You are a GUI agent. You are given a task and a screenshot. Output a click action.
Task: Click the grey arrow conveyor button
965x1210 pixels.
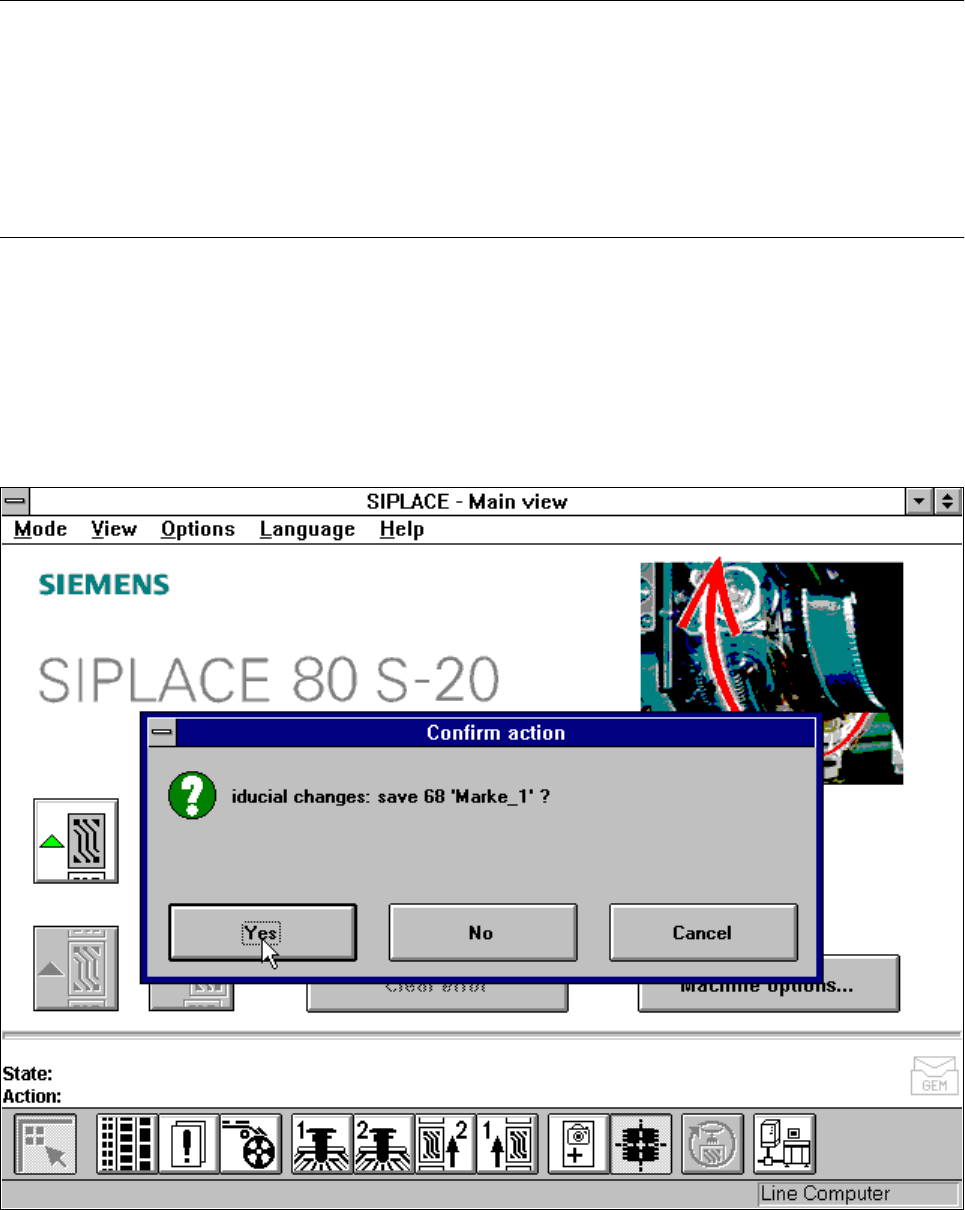tap(76, 968)
